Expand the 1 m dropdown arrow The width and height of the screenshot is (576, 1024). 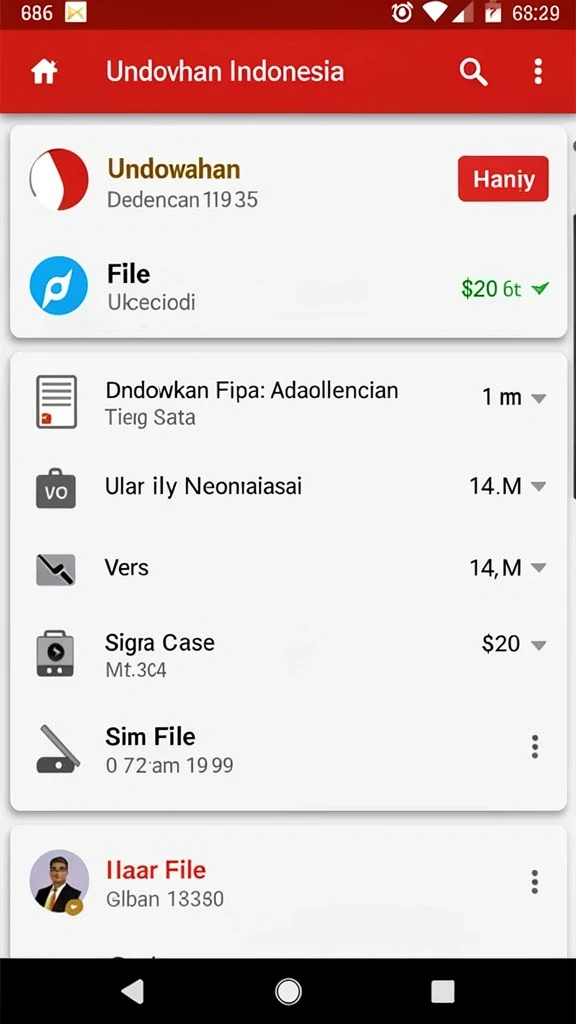[538, 398]
